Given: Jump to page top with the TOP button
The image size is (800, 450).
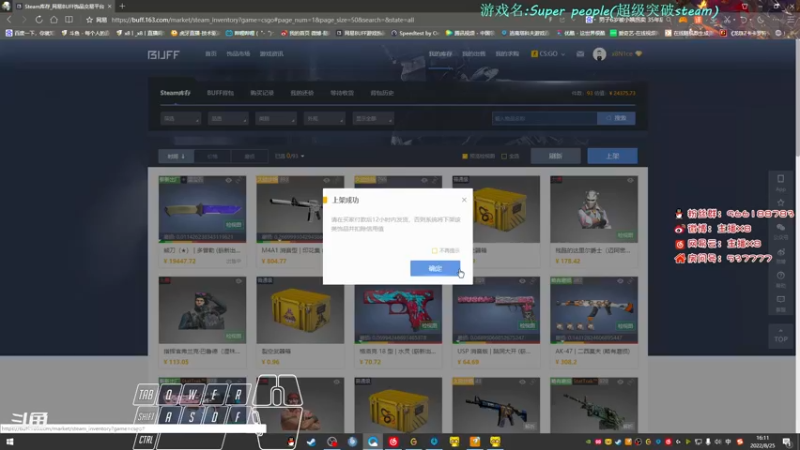Looking at the screenshot, I should 781,336.
